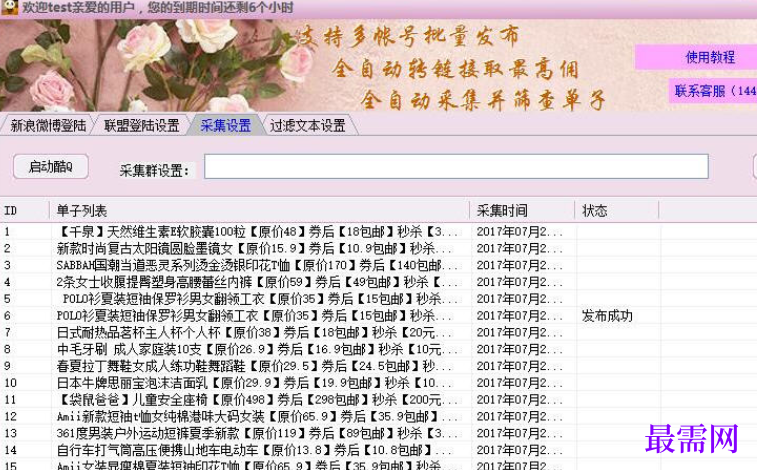
Task: Click the 发布成功 status cell
Action: click(607, 316)
